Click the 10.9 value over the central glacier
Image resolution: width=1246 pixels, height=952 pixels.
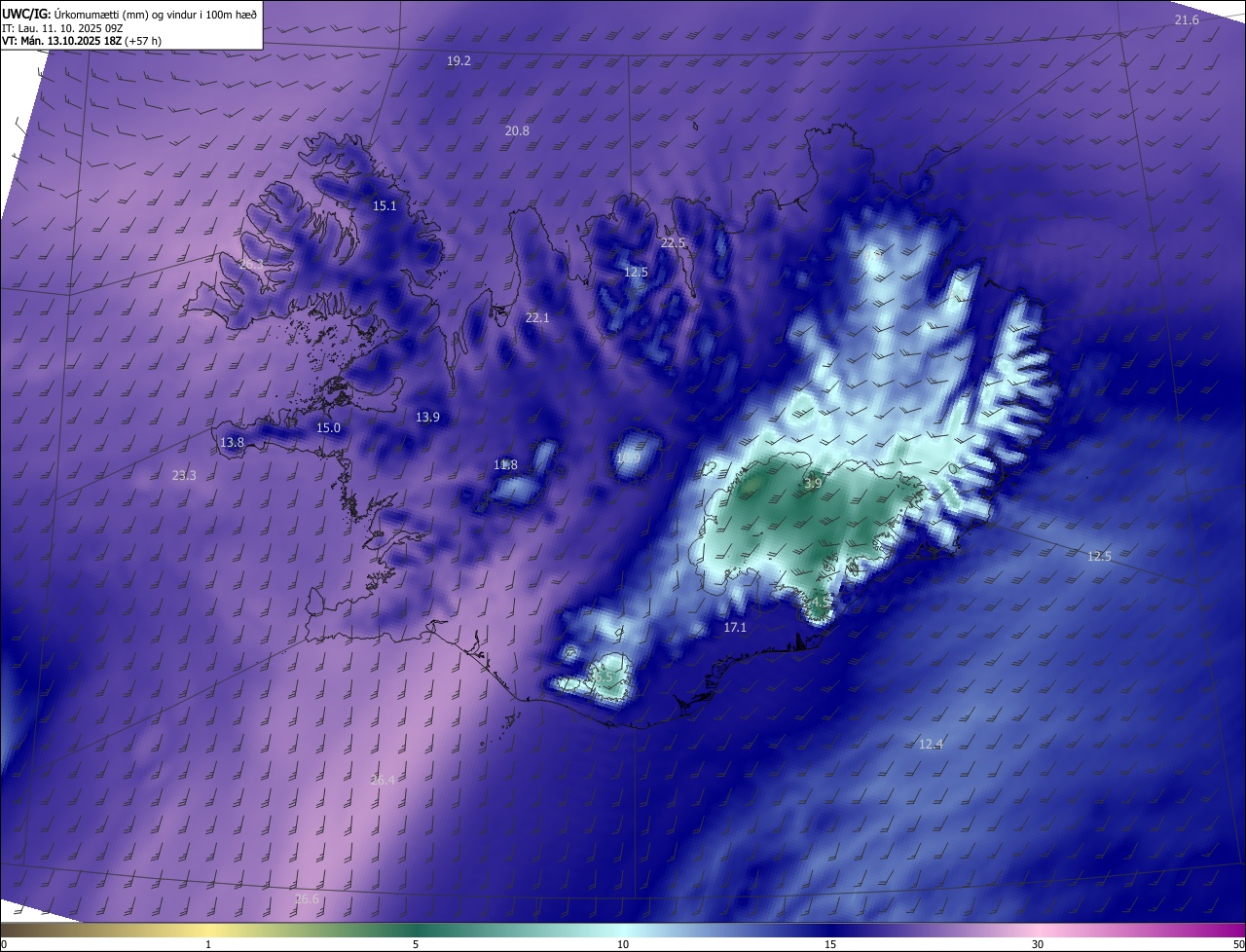click(628, 458)
